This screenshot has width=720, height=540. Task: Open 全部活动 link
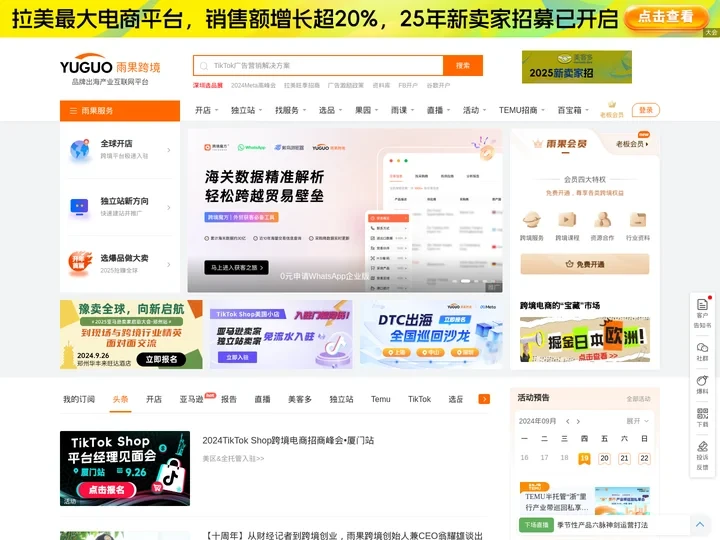tap(638, 399)
